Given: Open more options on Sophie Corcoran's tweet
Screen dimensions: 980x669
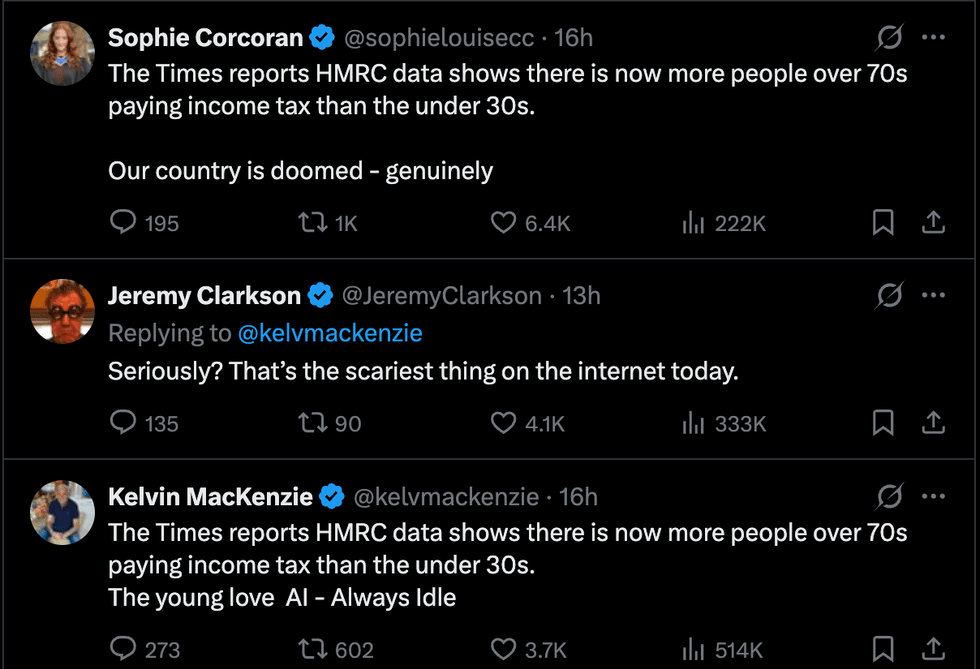Looking at the screenshot, I should point(933,38).
